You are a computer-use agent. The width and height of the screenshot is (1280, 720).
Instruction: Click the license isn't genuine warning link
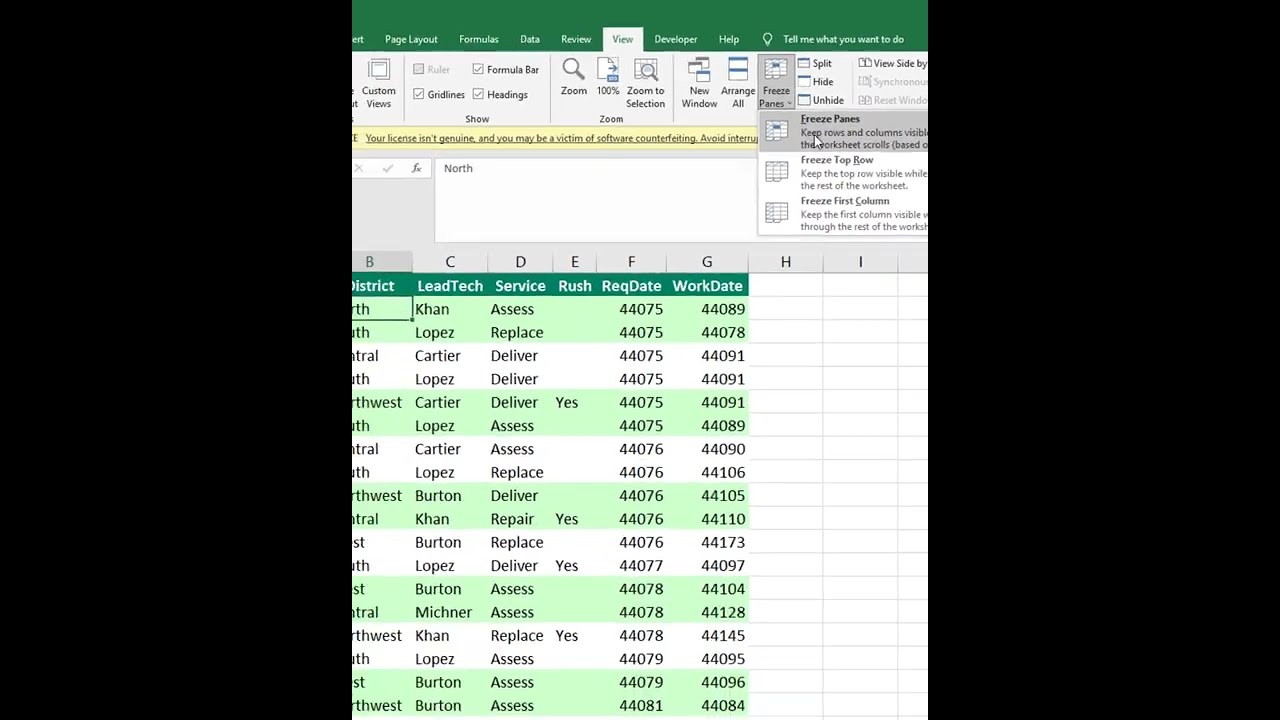(x=562, y=138)
